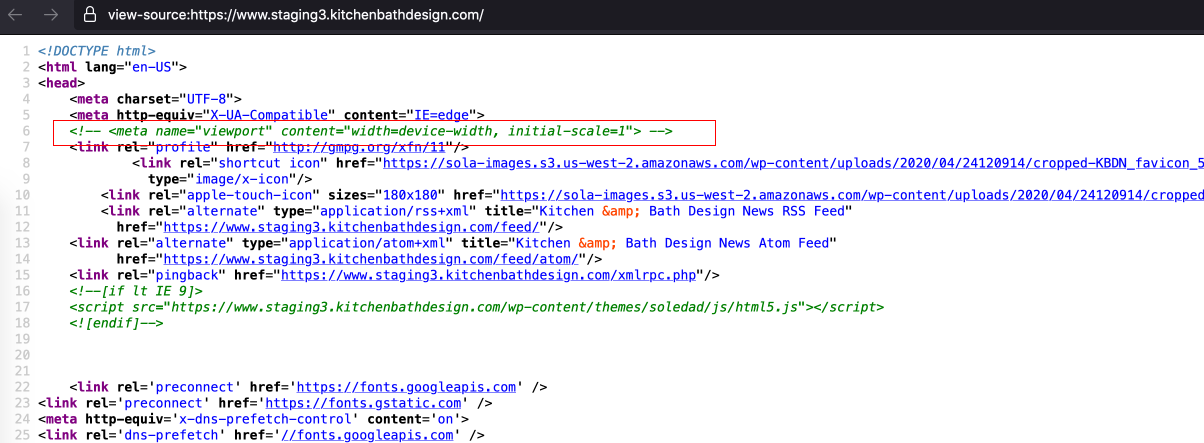Click the meta charset="UTF-8" line
Image resolution: width=1204 pixels, height=443 pixels.
click(156, 99)
